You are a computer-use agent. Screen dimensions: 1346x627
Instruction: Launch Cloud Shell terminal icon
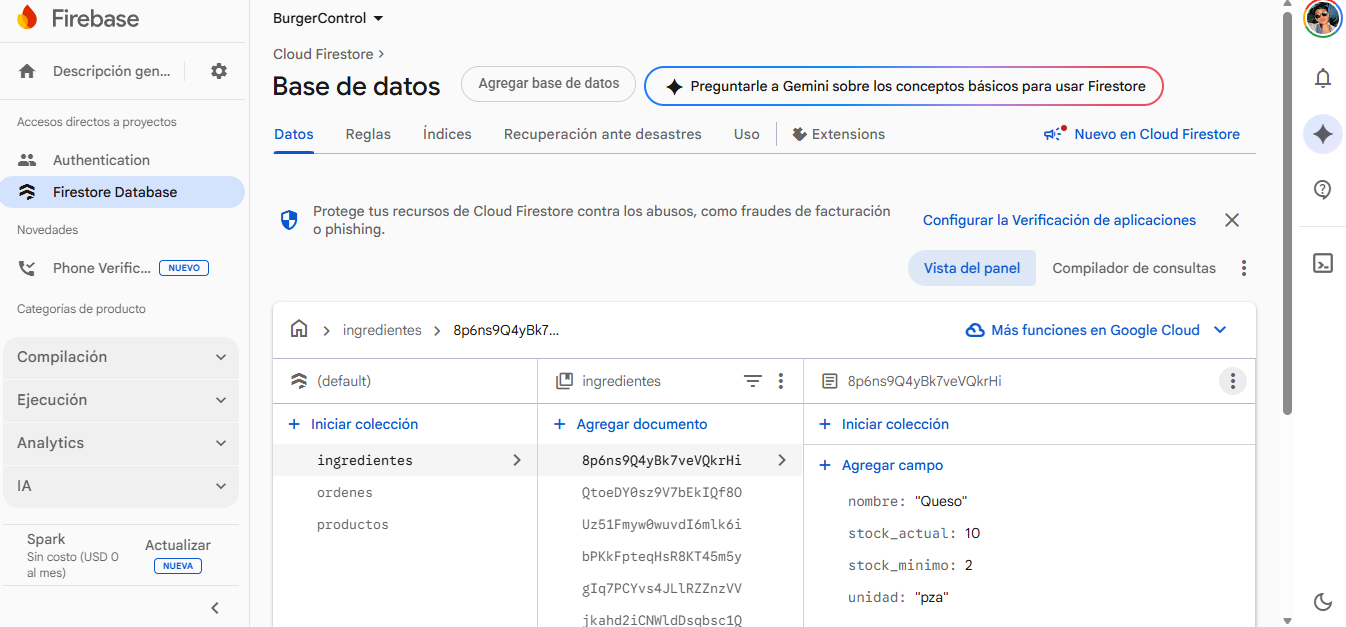[1322, 263]
